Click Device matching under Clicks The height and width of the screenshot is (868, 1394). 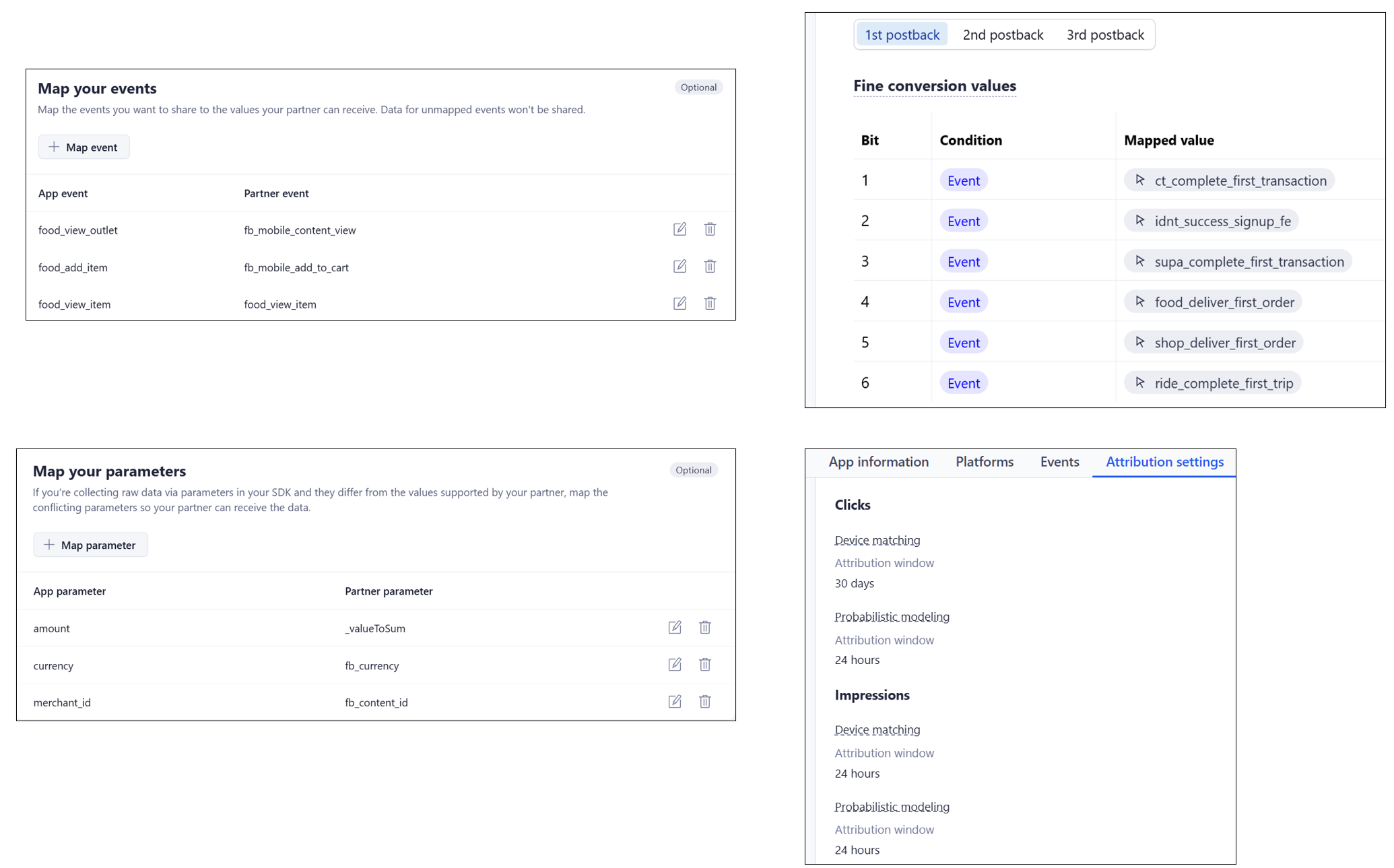coord(877,540)
